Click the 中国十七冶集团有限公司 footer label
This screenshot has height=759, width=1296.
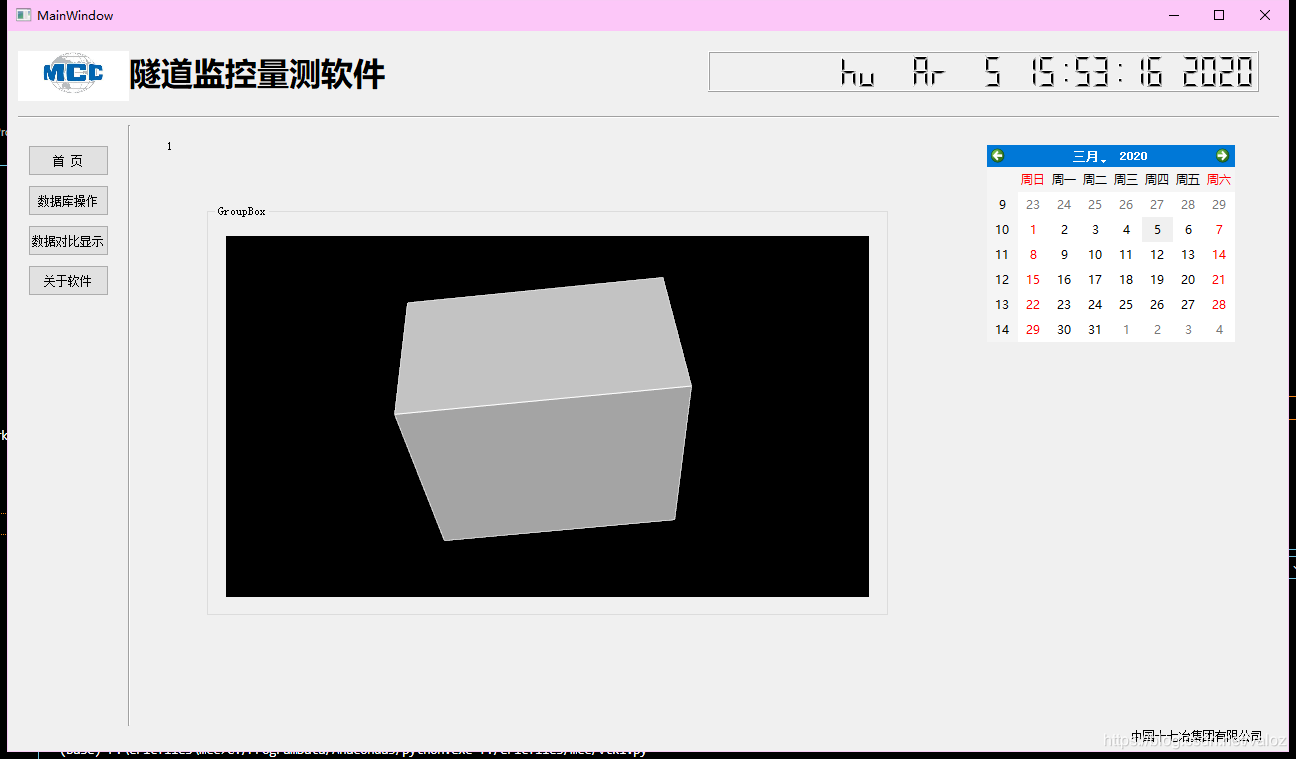[1196, 736]
